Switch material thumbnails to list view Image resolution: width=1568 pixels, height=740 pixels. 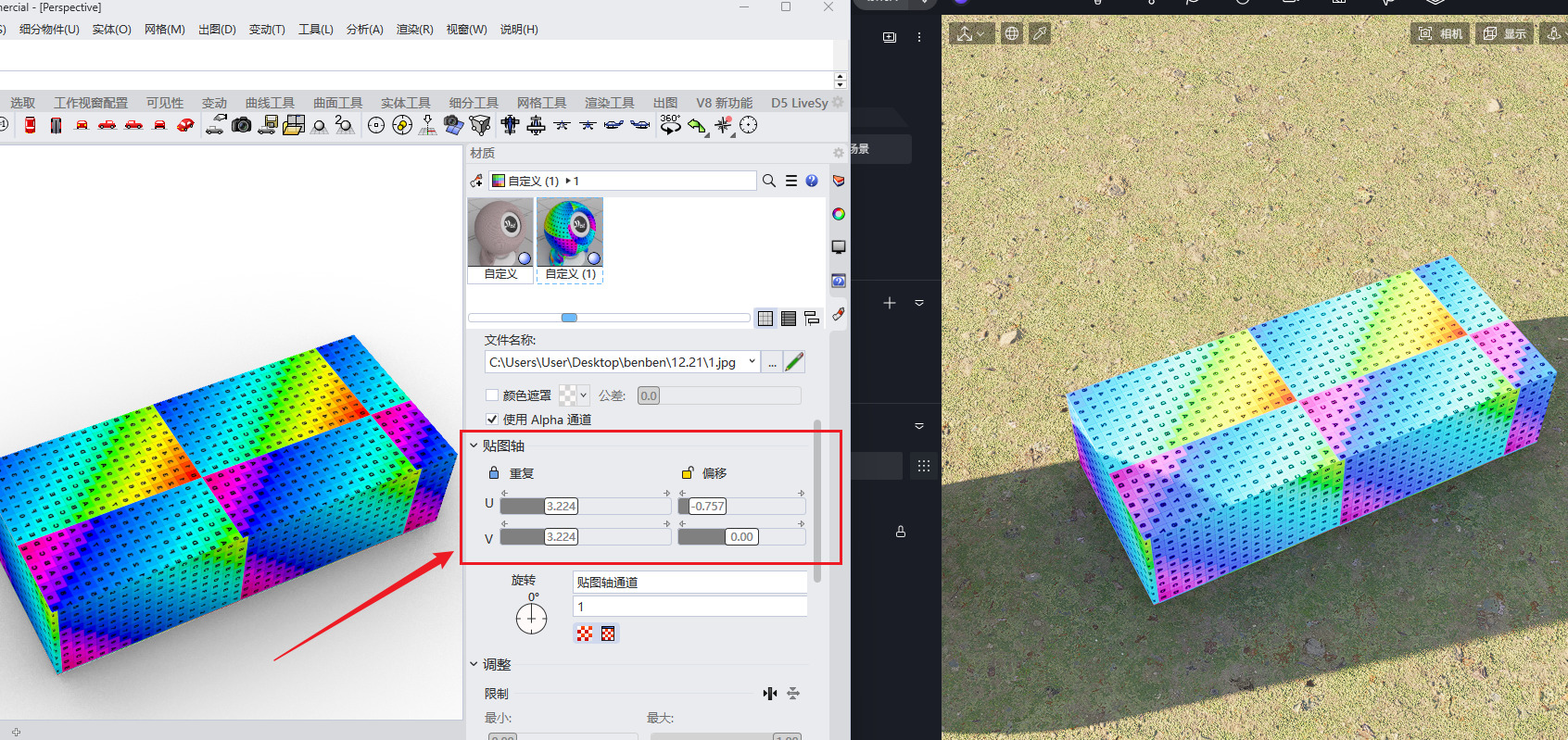[x=789, y=319]
